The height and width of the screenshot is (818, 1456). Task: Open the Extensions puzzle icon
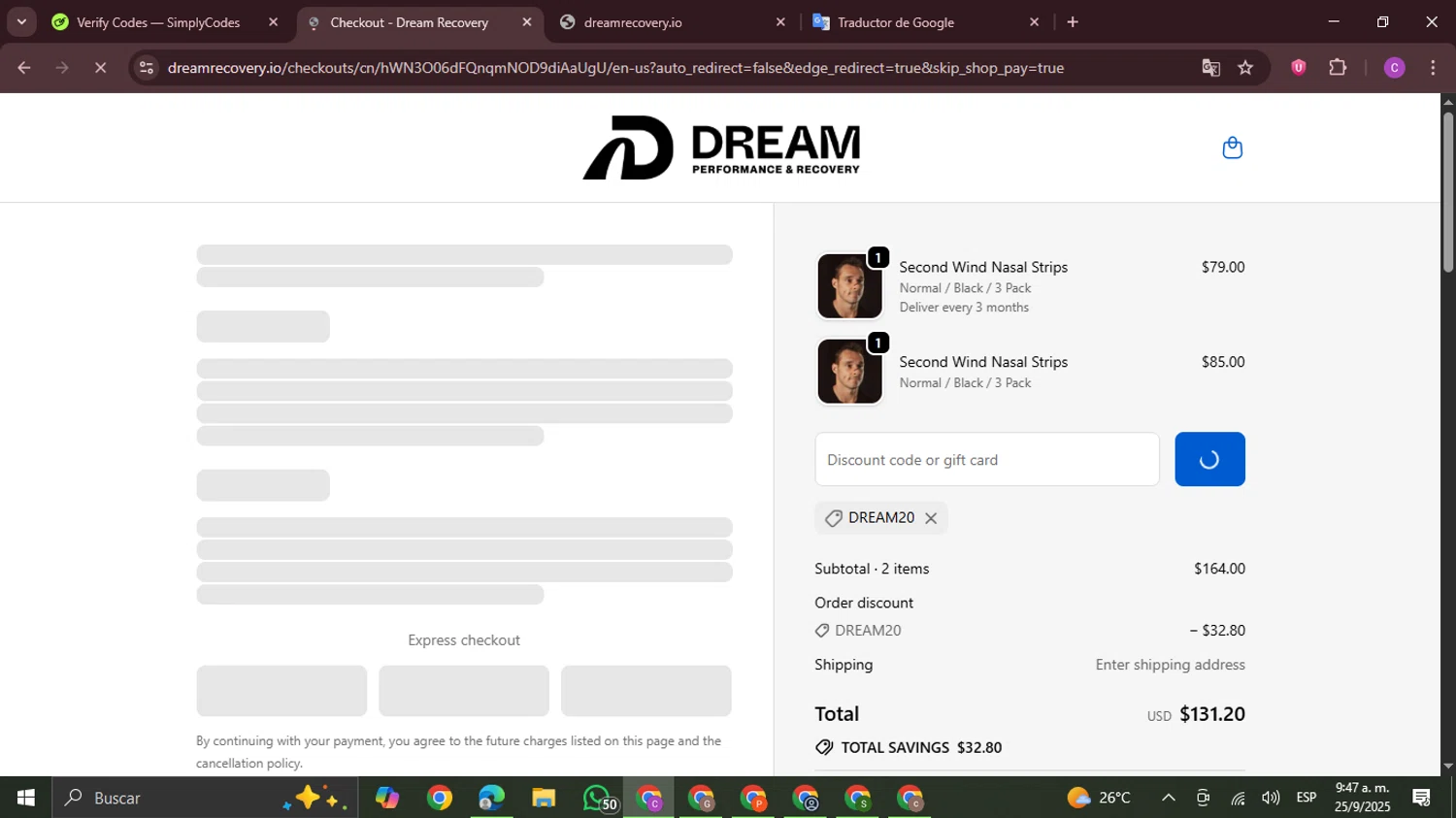[x=1338, y=68]
